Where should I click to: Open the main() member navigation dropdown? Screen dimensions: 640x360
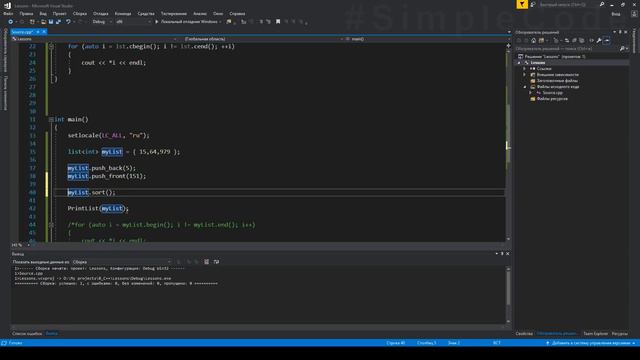pos(427,39)
